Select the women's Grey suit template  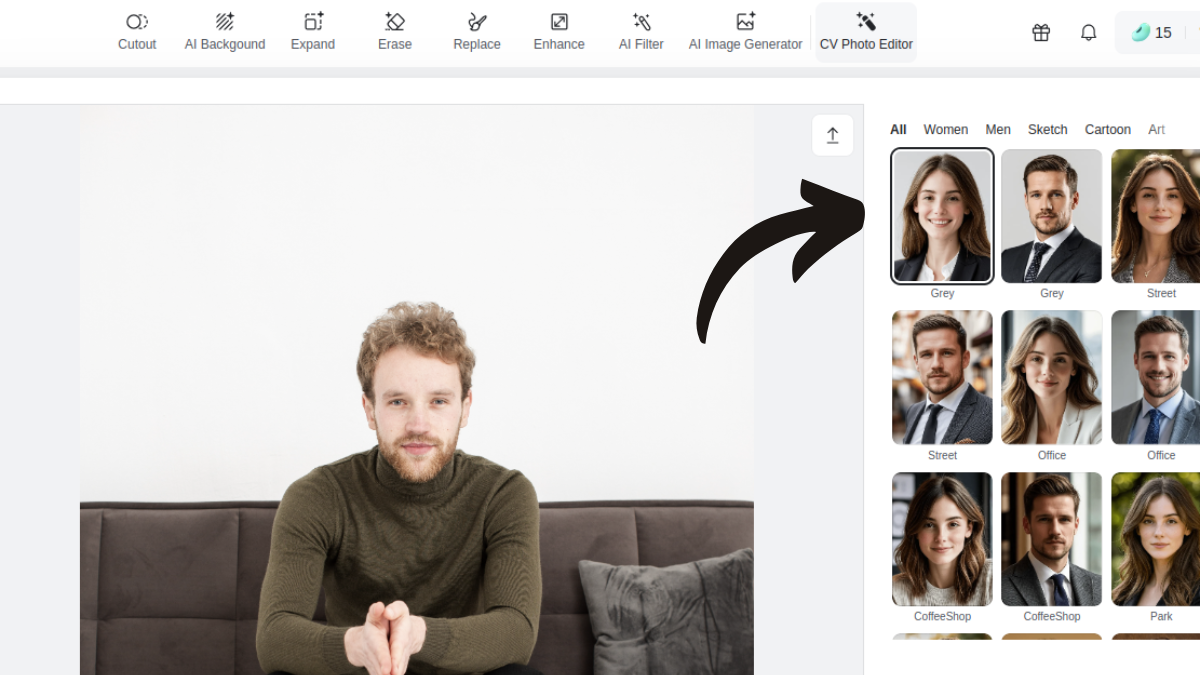941,215
